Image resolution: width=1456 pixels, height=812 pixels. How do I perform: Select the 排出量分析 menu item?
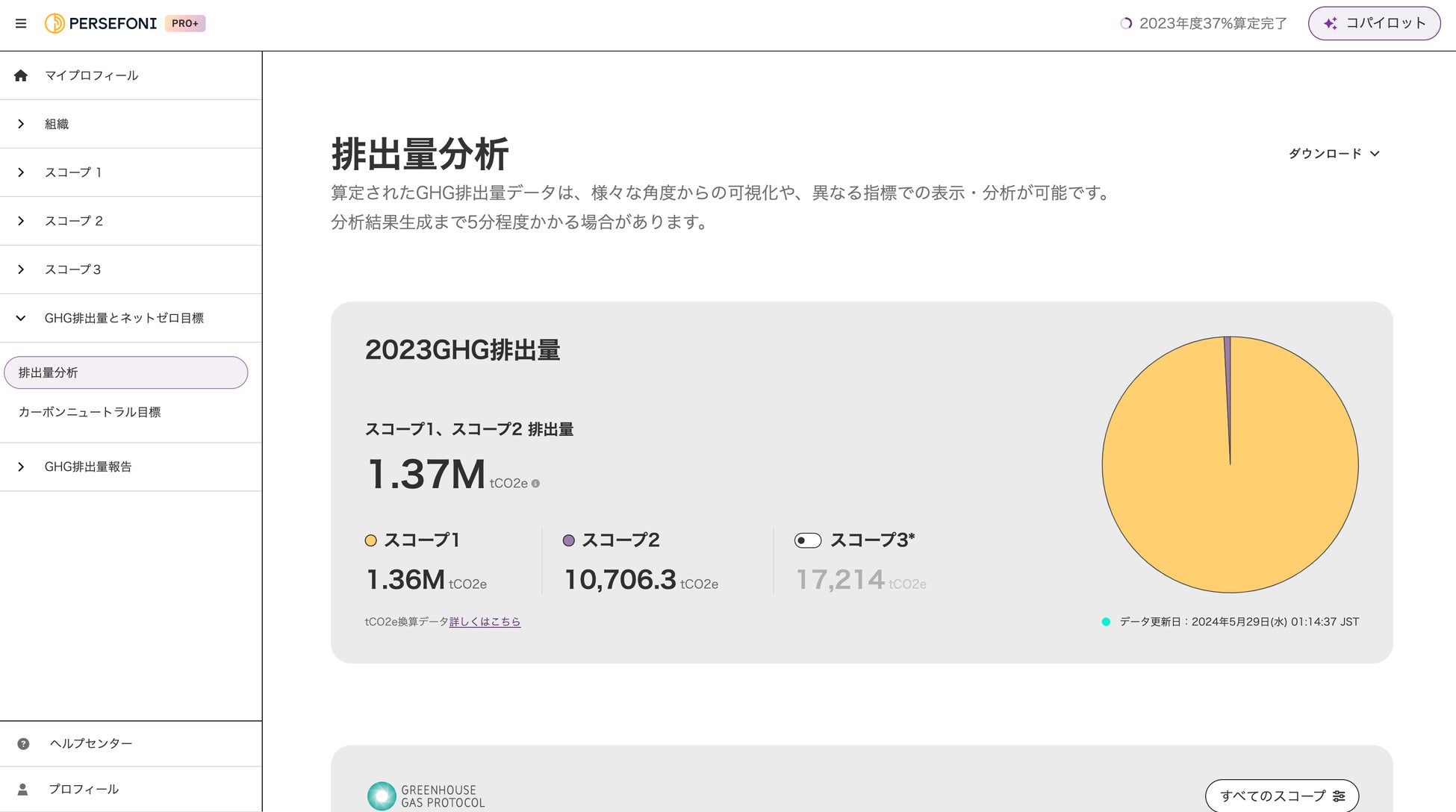point(125,372)
